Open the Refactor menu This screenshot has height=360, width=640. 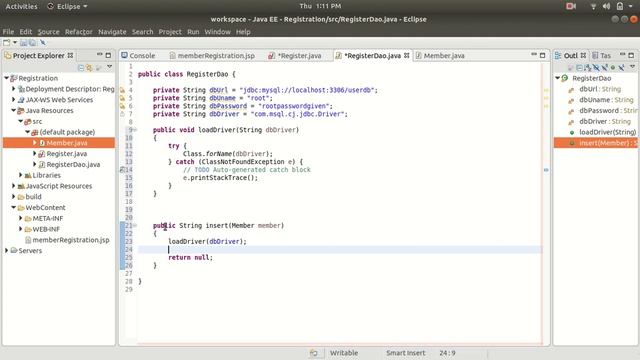tap(79, 32)
